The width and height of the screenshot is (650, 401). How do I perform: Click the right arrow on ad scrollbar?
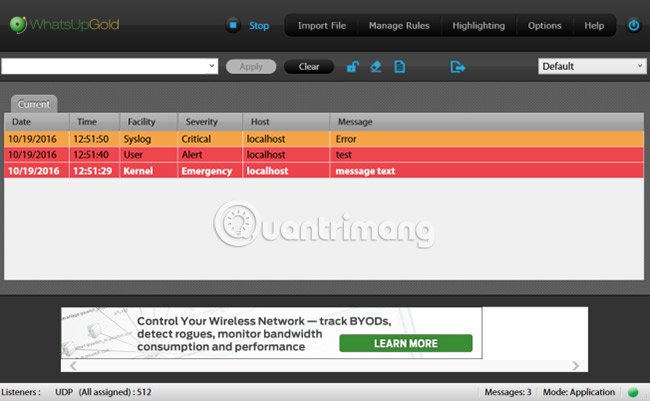point(575,366)
